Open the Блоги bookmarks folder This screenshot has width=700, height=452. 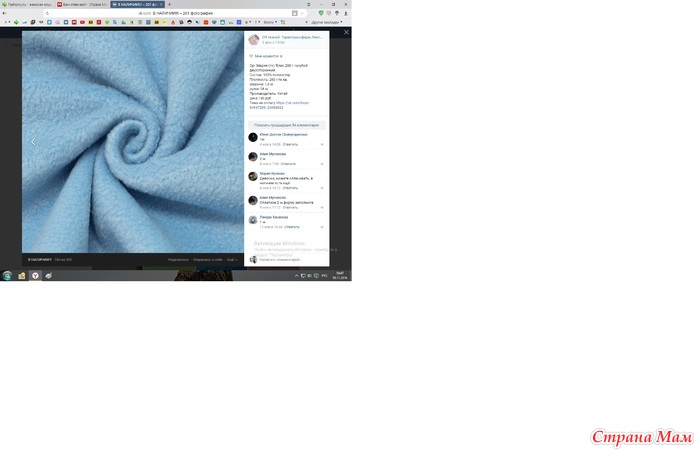pos(270,22)
